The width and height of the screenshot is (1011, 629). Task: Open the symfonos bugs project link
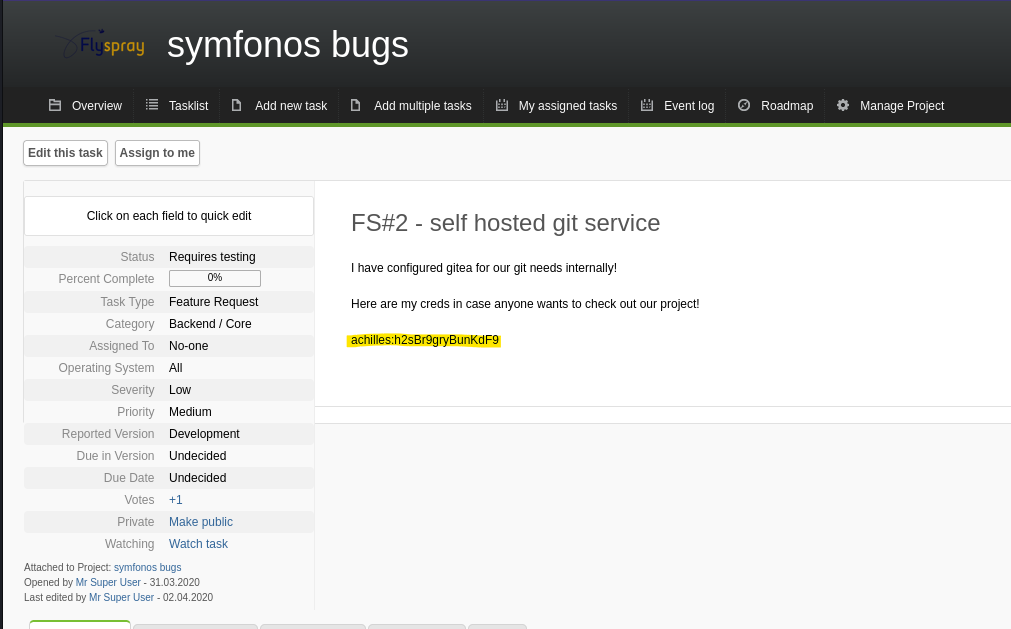click(148, 567)
